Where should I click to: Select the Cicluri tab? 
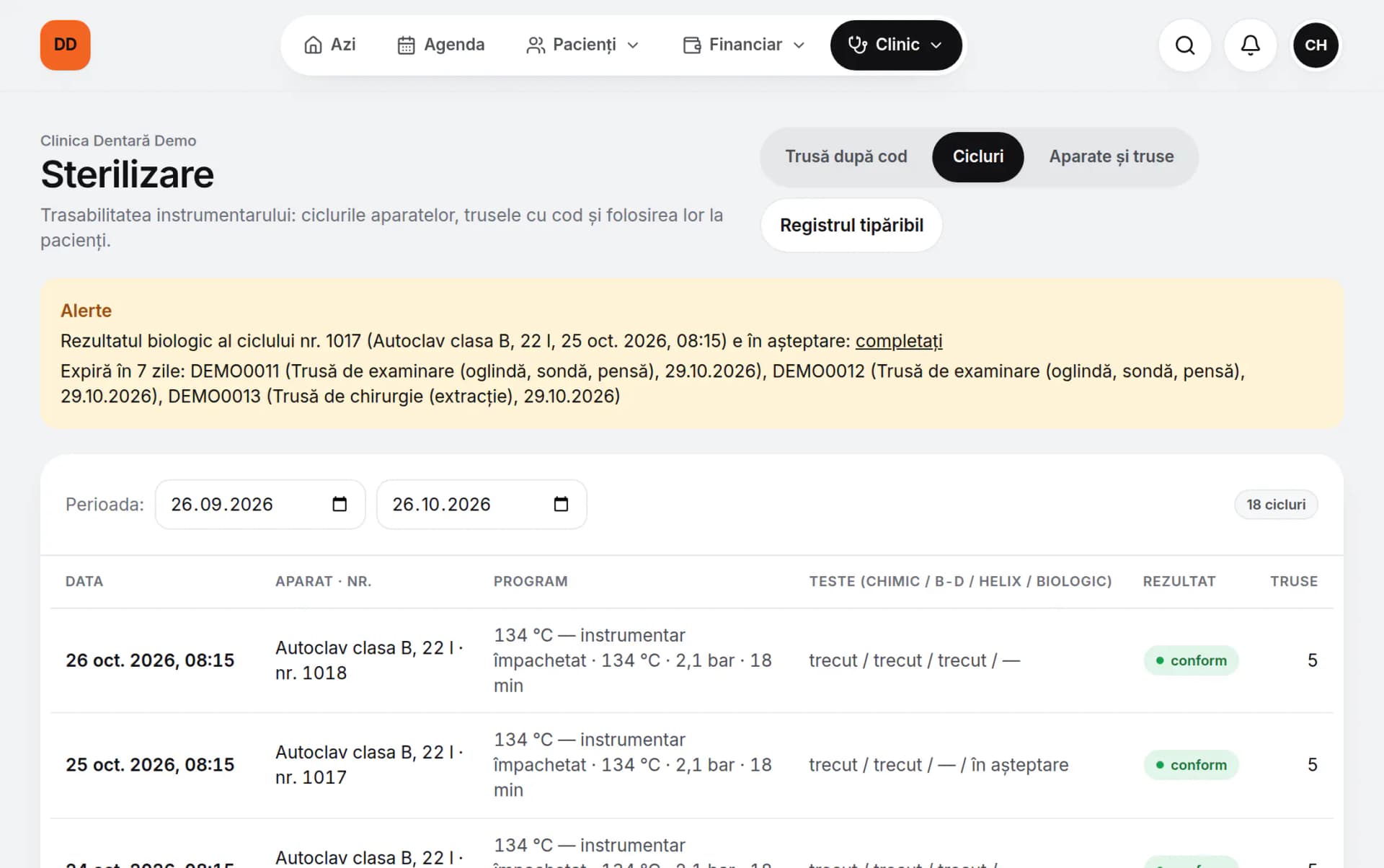pyautogui.click(x=977, y=156)
